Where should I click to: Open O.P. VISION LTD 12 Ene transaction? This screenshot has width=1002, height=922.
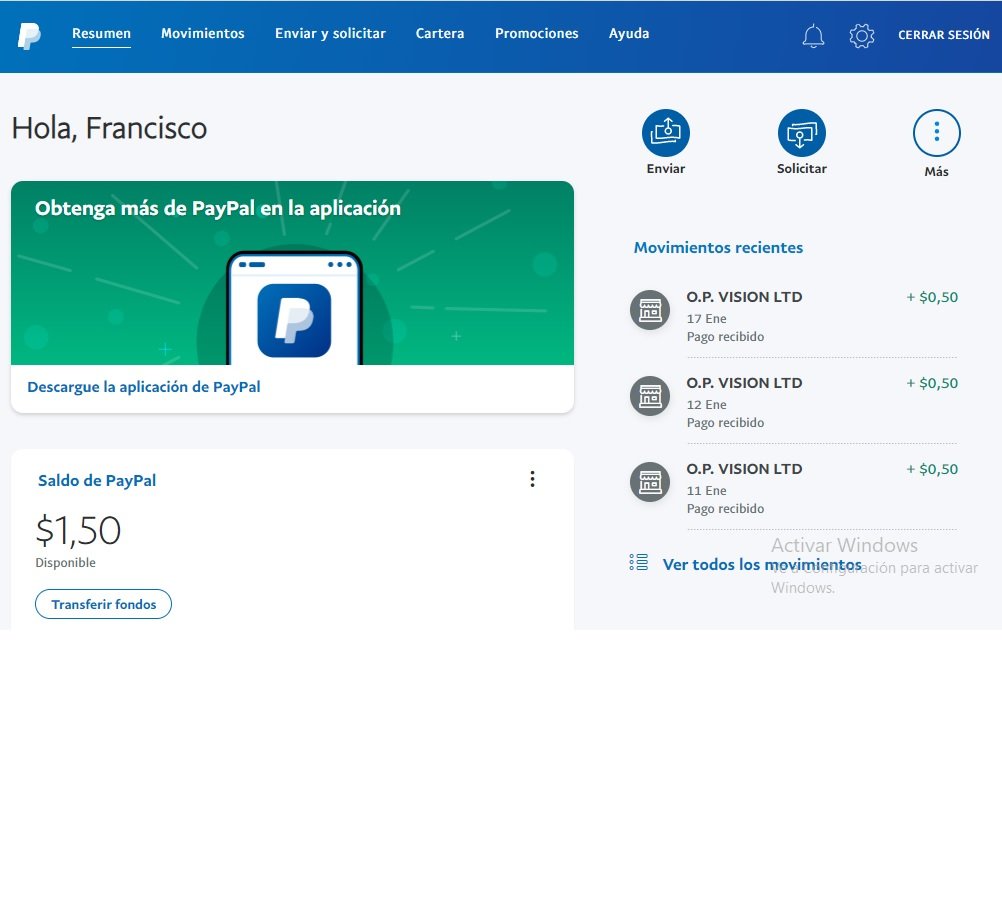(794, 402)
